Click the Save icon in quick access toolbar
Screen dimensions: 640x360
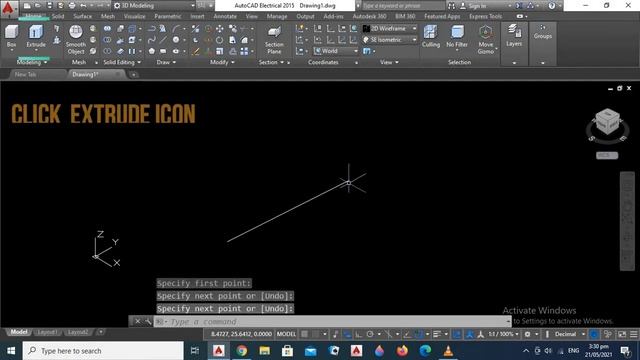click(x=49, y=6)
